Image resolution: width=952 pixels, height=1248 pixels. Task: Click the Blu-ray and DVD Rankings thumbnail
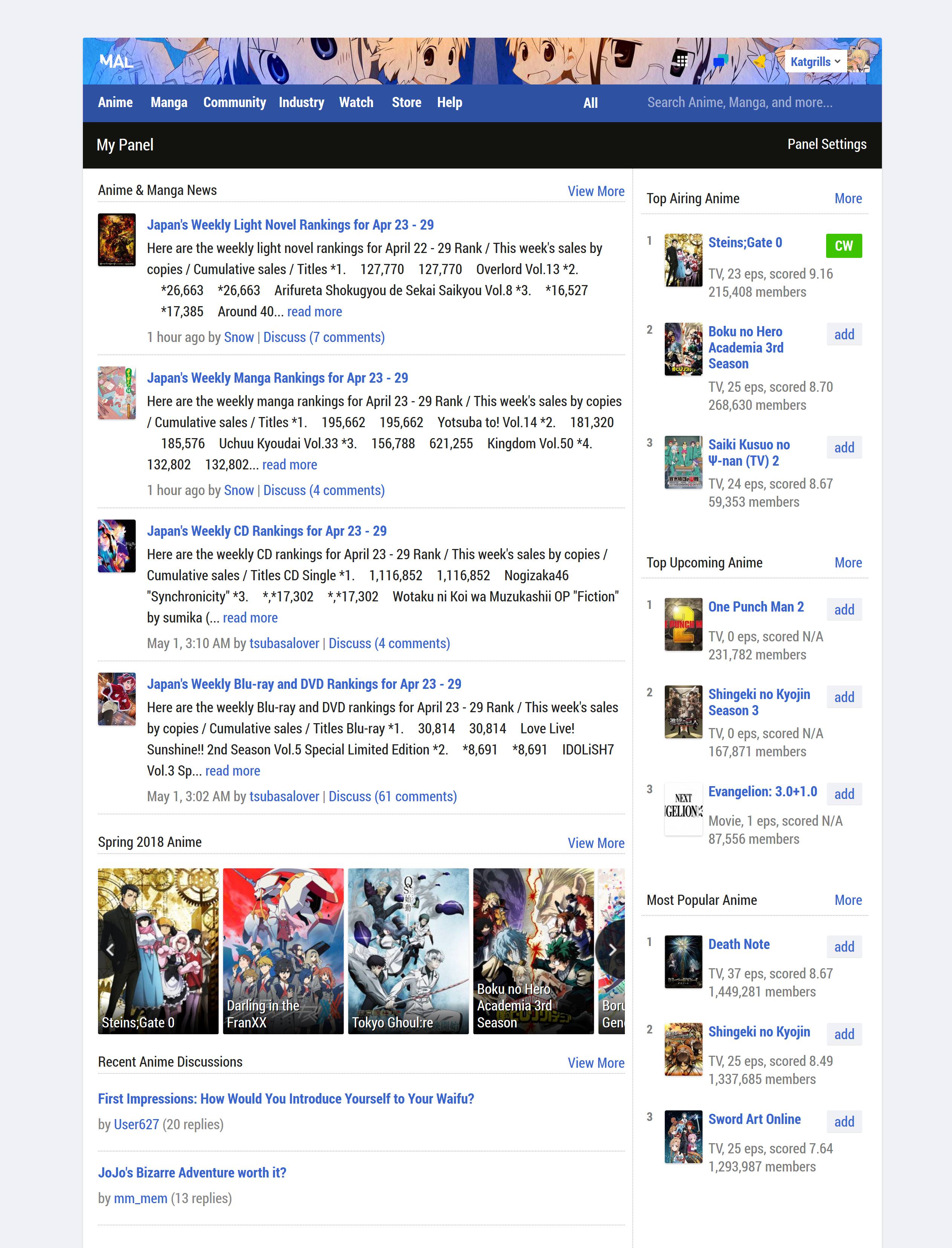coord(117,699)
